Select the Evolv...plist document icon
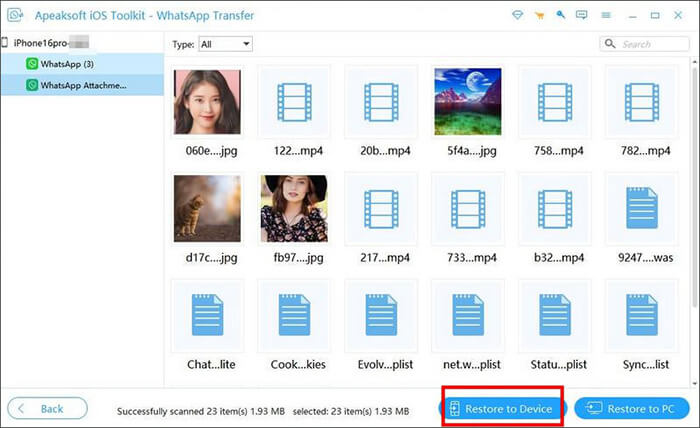 click(x=381, y=315)
